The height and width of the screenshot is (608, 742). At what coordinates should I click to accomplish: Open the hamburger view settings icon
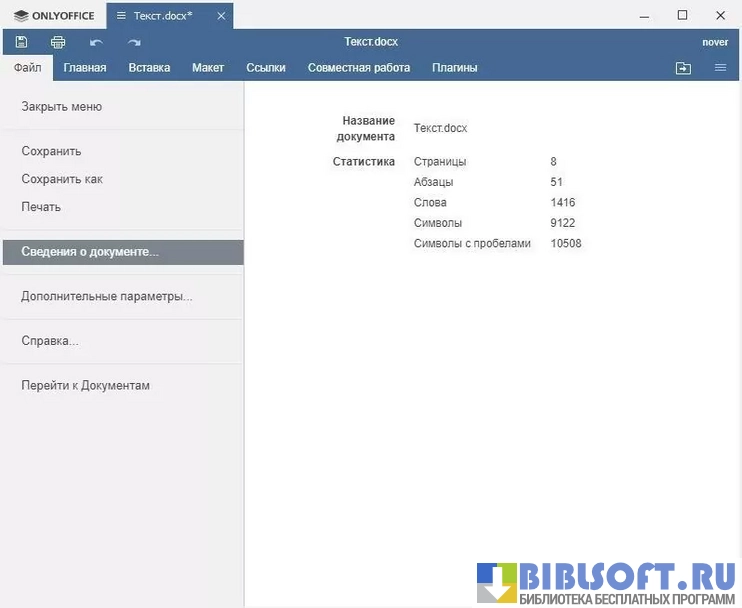tap(720, 68)
